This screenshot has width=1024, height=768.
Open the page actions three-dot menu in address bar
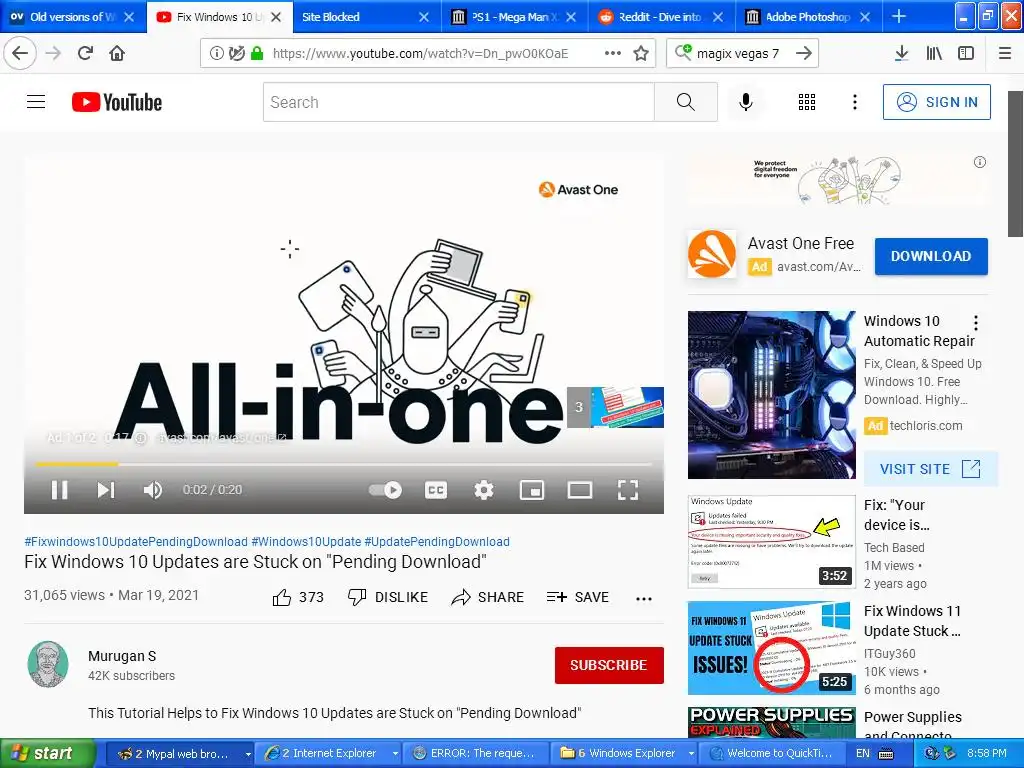(613, 53)
